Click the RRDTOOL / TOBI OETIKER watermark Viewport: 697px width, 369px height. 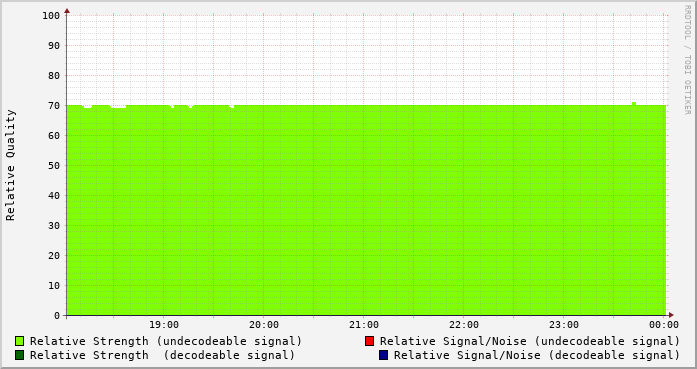pos(687,60)
